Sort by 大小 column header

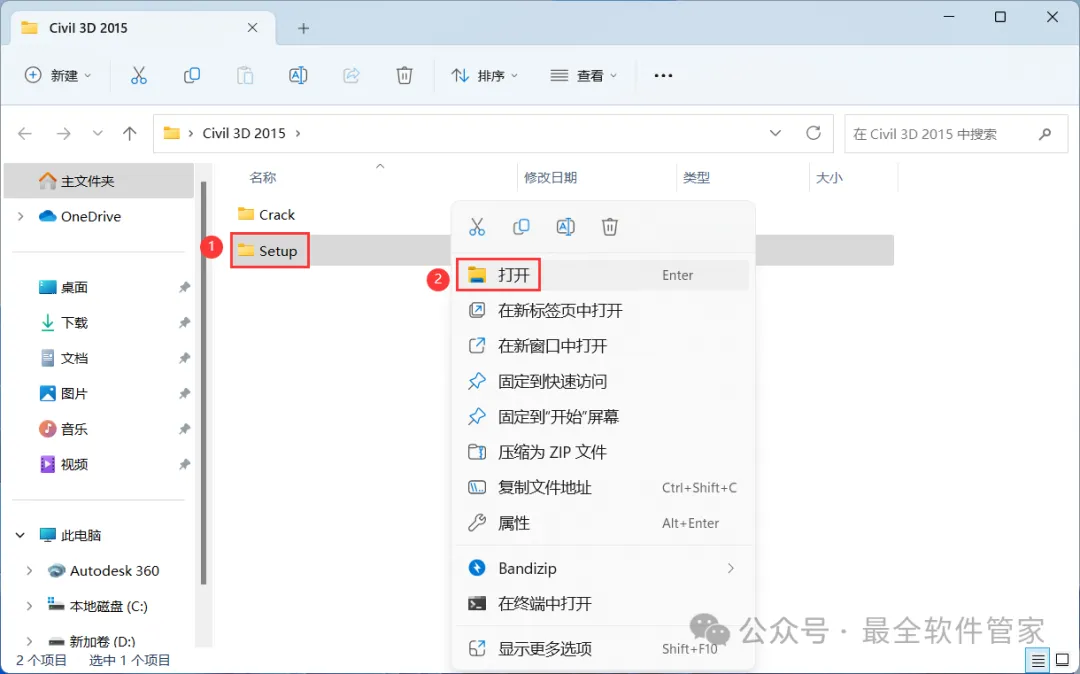(x=829, y=178)
